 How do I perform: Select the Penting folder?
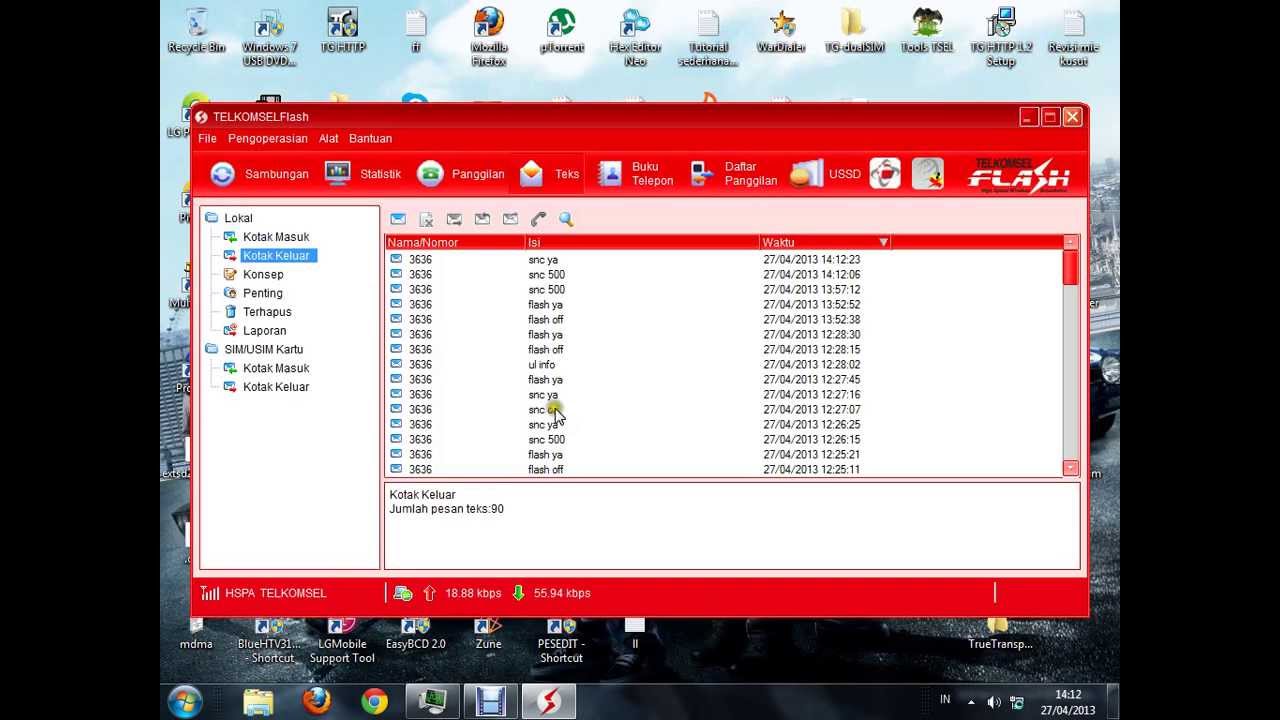(x=253, y=294)
